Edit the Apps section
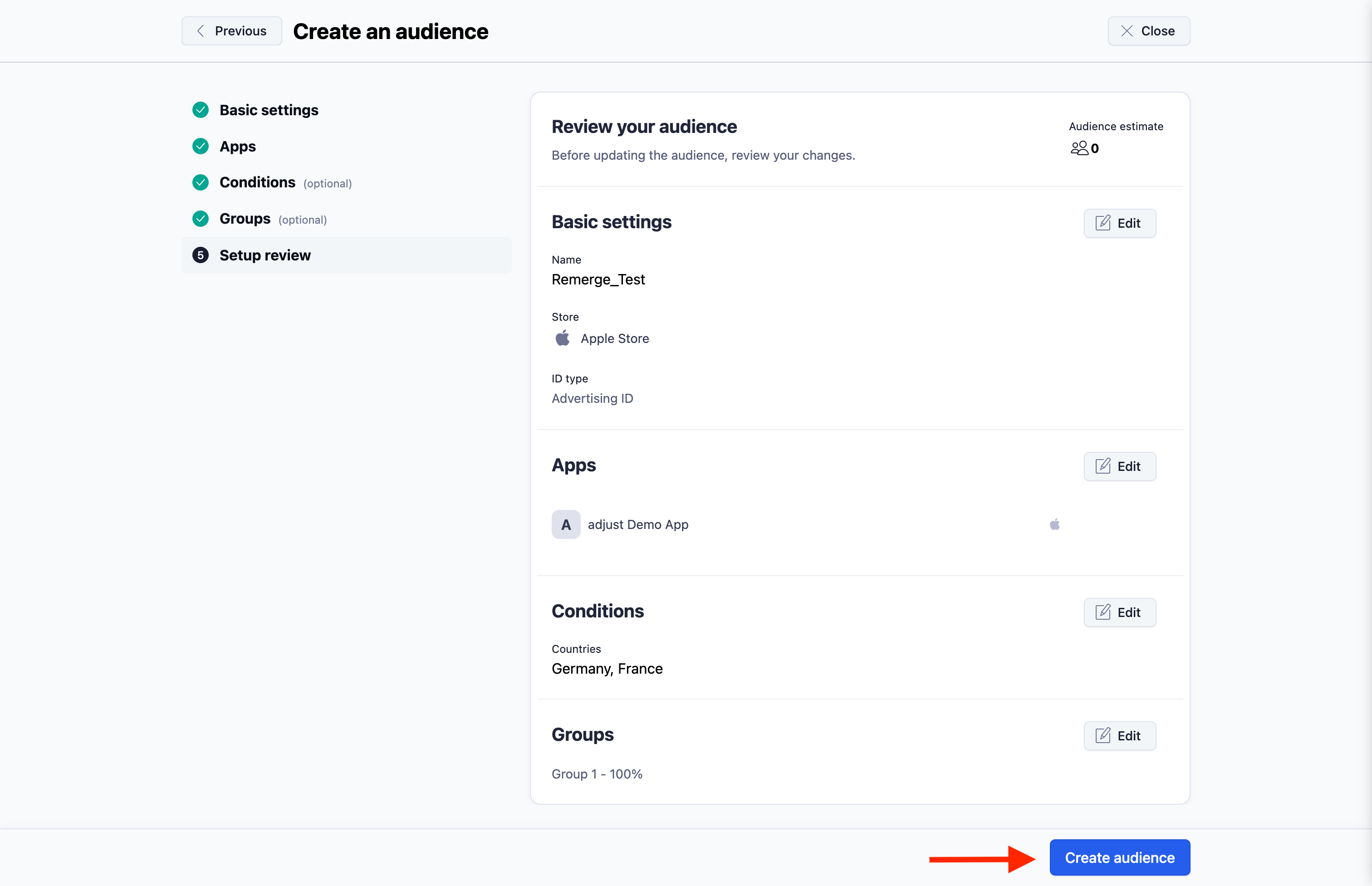The height and width of the screenshot is (886, 1372). tap(1119, 466)
